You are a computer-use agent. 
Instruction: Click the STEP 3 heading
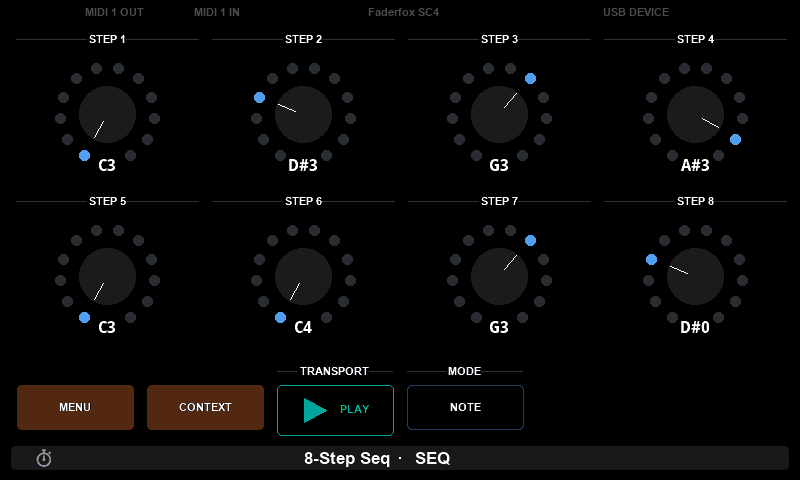[499, 39]
